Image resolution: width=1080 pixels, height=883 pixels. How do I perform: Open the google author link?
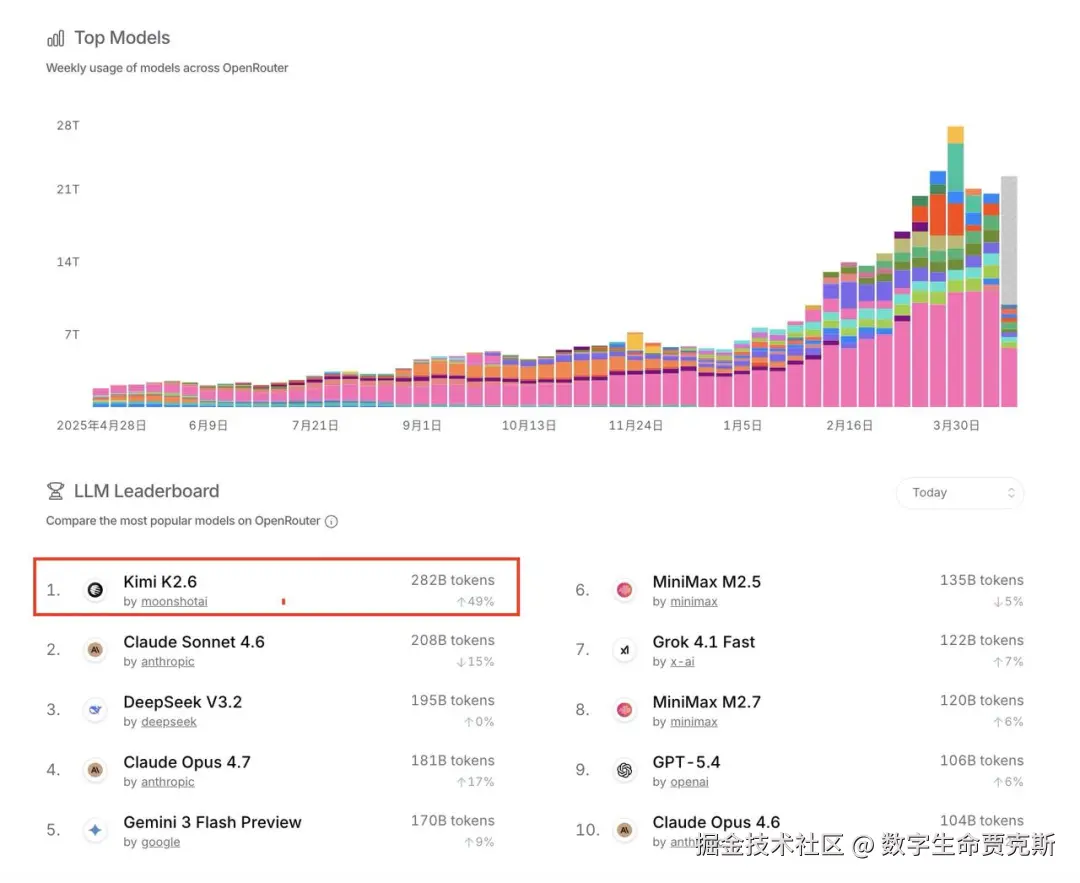pyautogui.click(x=160, y=842)
